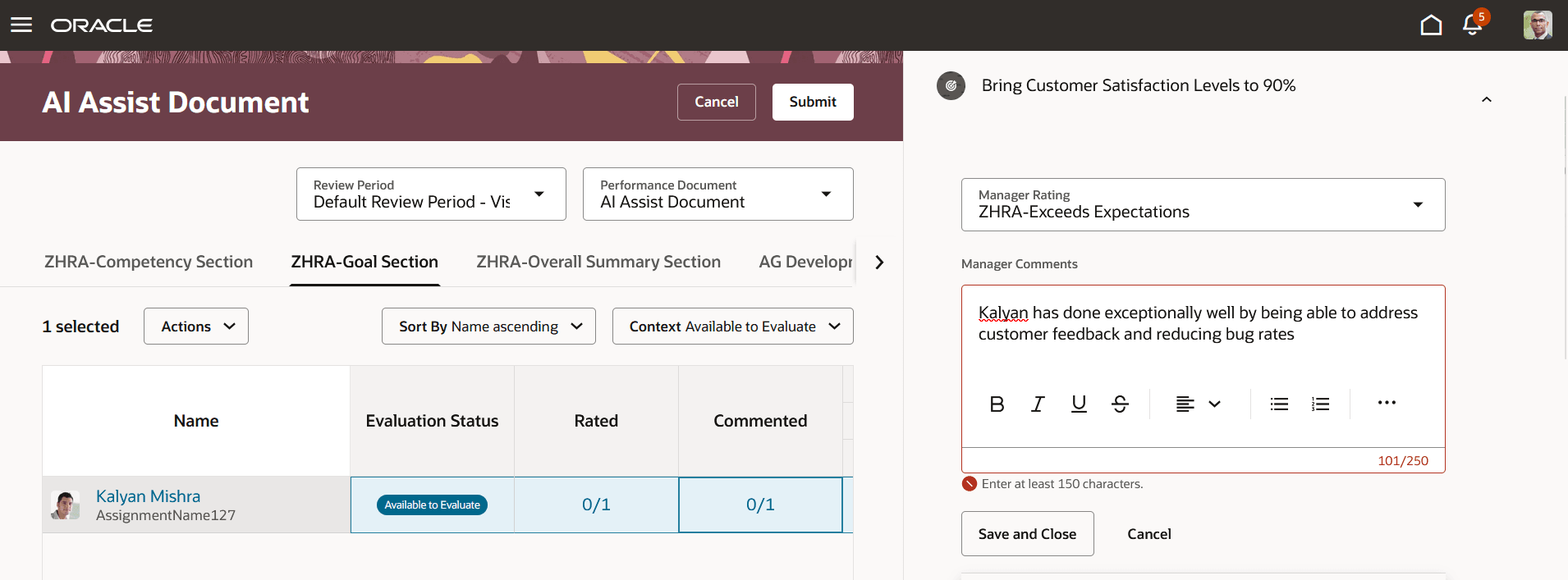Image resolution: width=1568 pixels, height=580 pixels.
Task: Click the Oracle logo
Action: coord(102,25)
